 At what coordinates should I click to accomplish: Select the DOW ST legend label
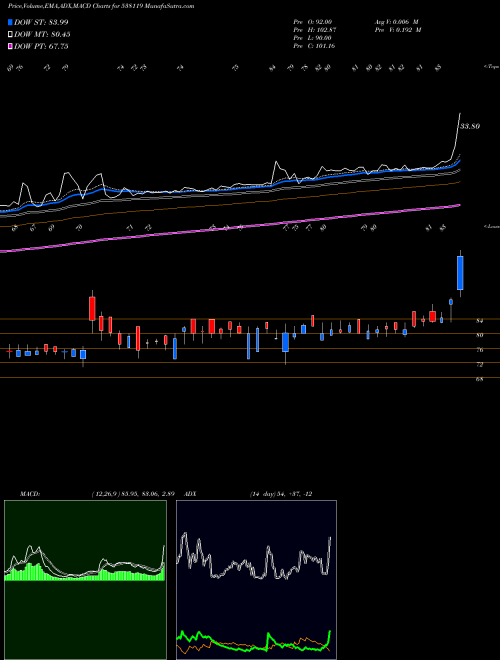41,22
